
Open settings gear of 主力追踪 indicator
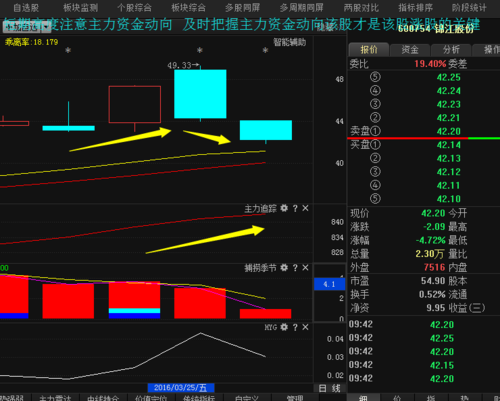click(284, 208)
